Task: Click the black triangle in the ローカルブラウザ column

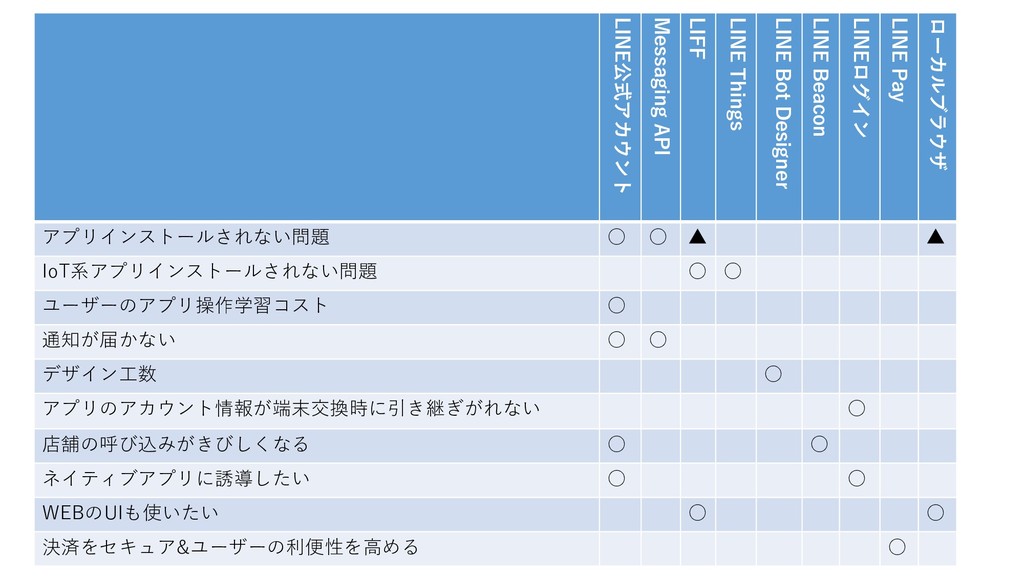Action: click(x=935, y=236)
